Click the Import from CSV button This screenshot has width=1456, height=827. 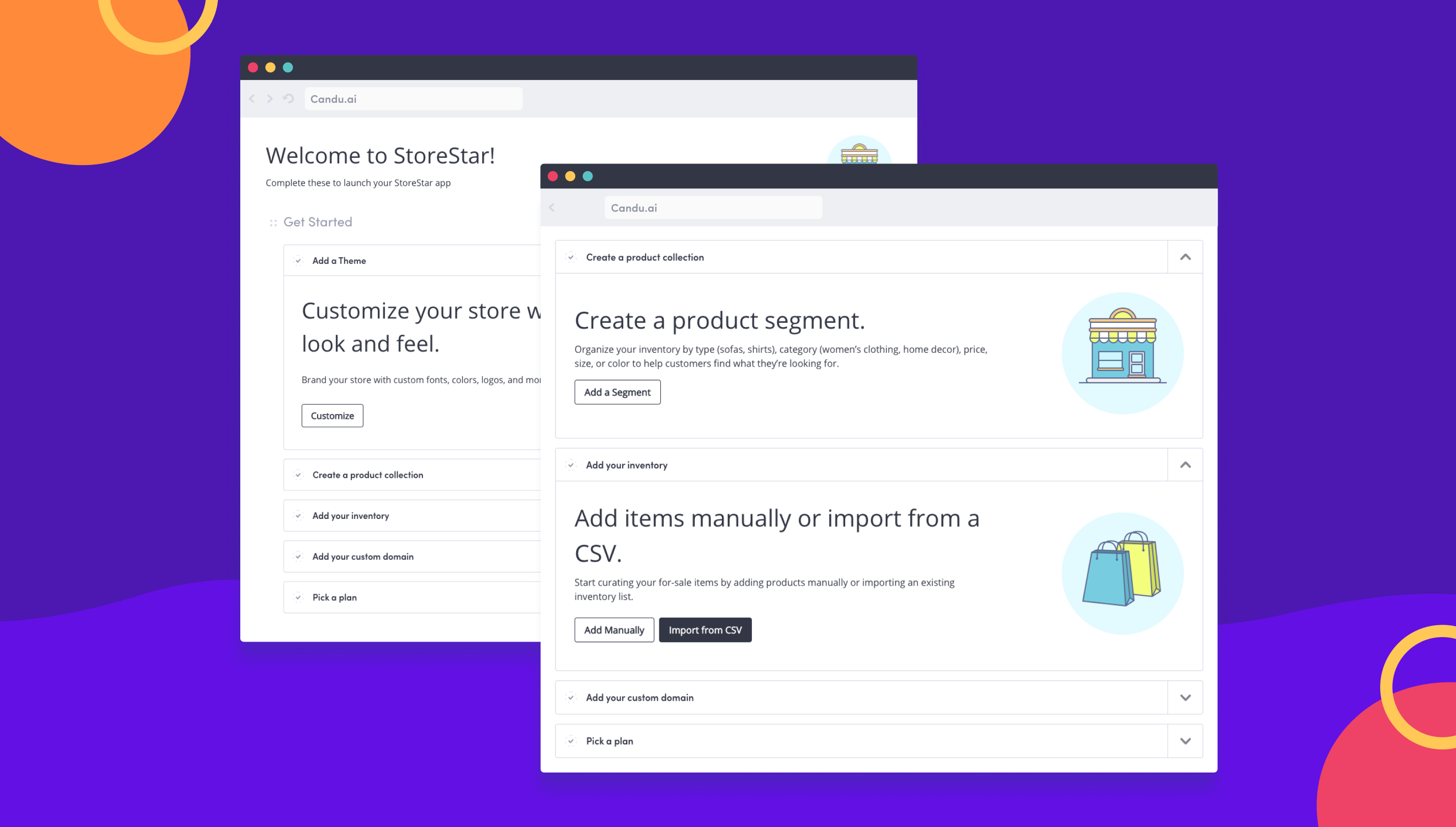coord(705,630)
